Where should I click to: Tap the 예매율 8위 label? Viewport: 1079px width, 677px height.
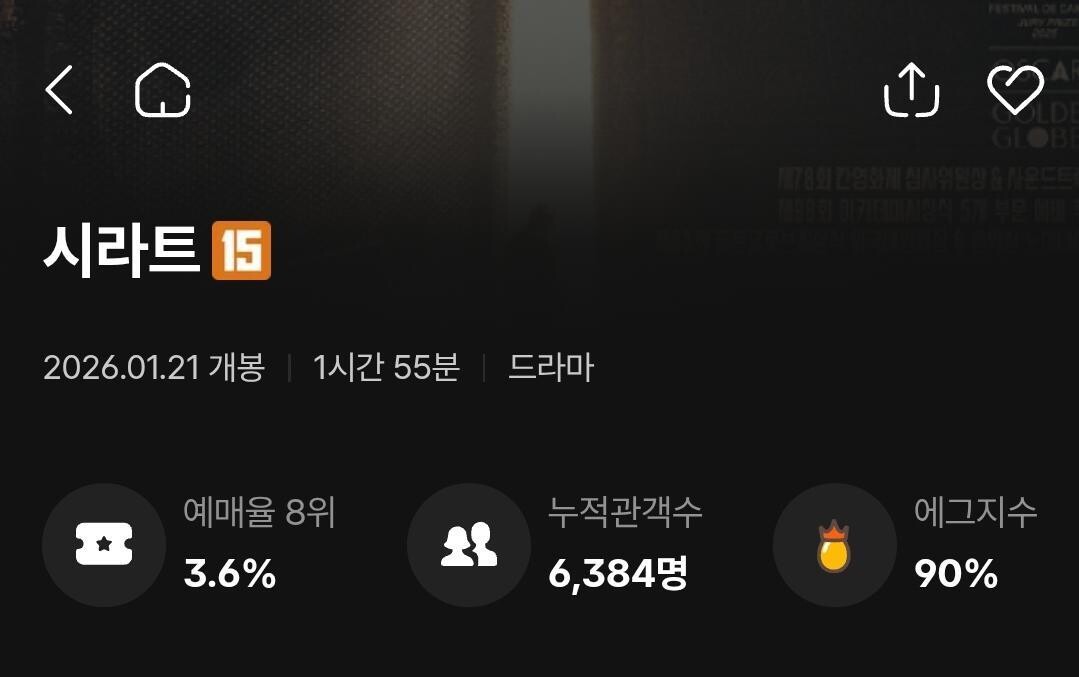[x=259, y=513]
